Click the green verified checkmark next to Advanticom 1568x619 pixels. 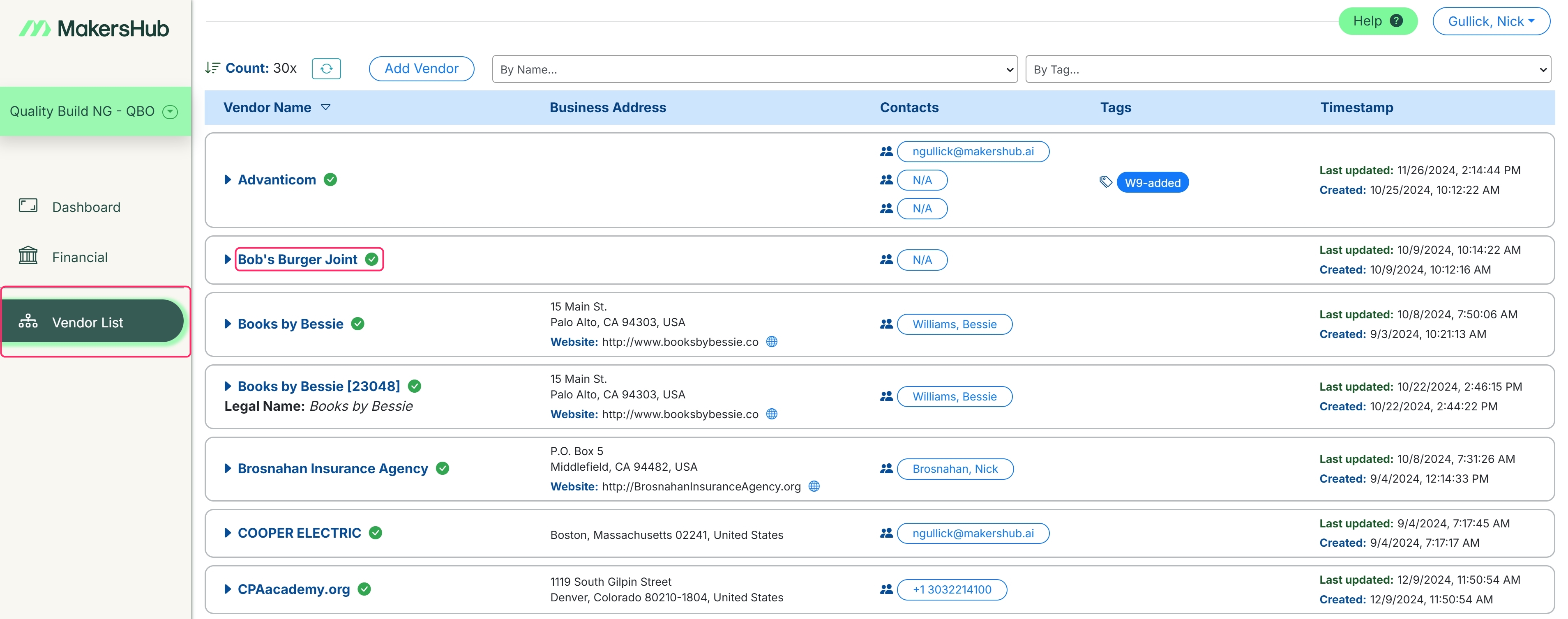pyautogui.click(x=330, y=179)
